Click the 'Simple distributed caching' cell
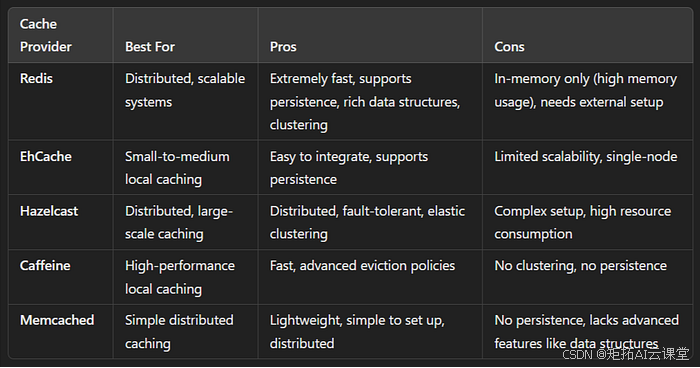 click(x=179, y=331)
